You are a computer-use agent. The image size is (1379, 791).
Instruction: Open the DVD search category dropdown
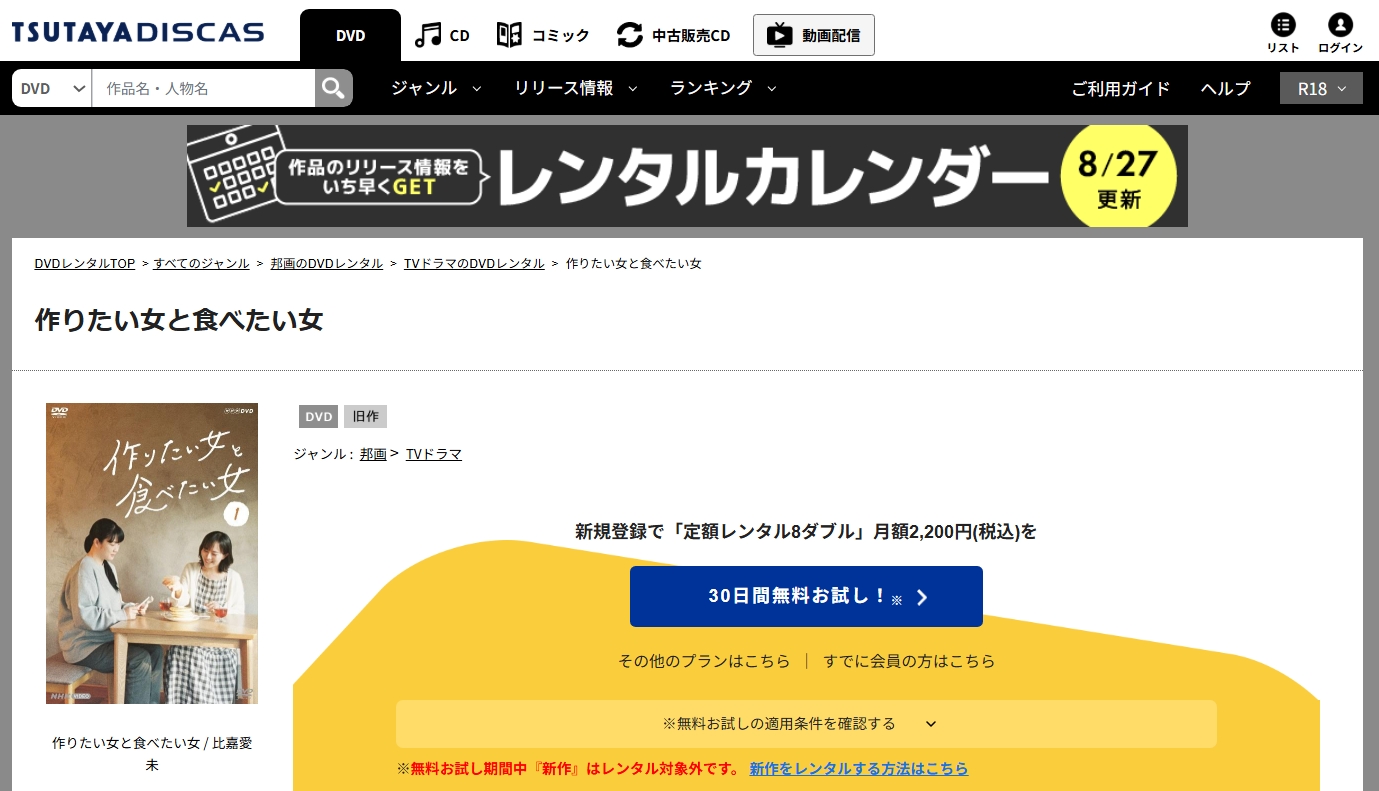click(52, 88)
